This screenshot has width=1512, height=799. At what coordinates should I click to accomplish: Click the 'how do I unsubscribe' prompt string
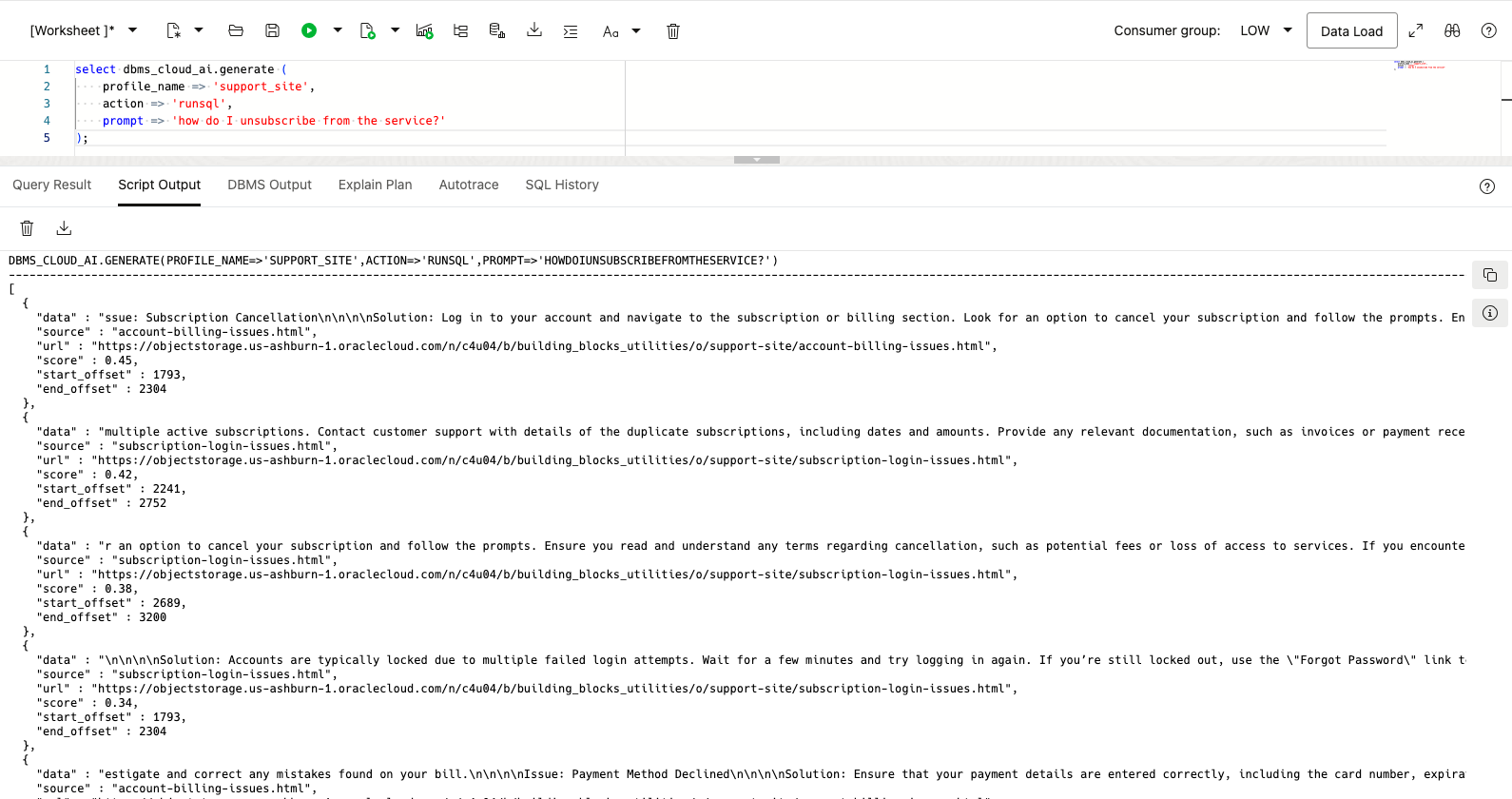pos(309,121)
